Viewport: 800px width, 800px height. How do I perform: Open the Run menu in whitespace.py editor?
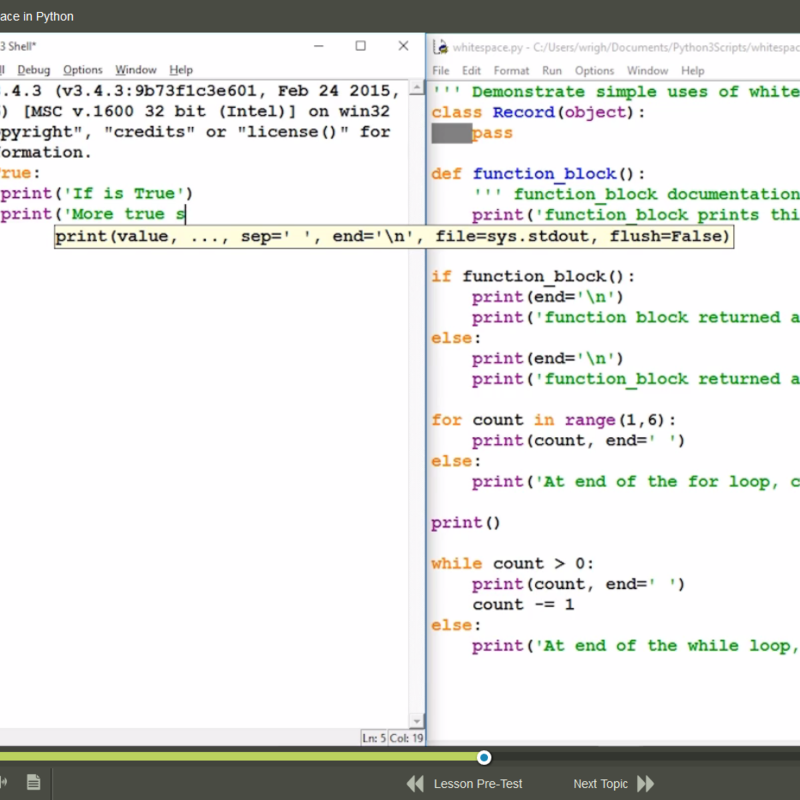pos(552,70)
